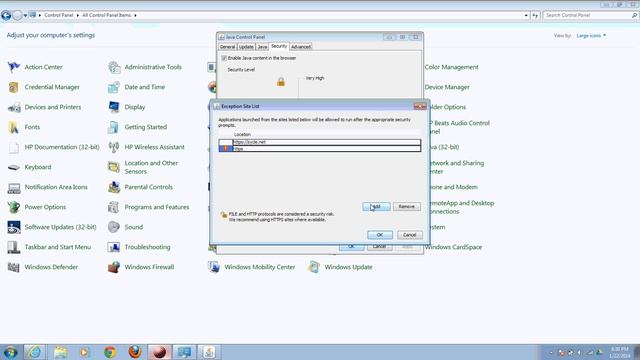Switch to Java taskbar button

(x=209, y=352)
